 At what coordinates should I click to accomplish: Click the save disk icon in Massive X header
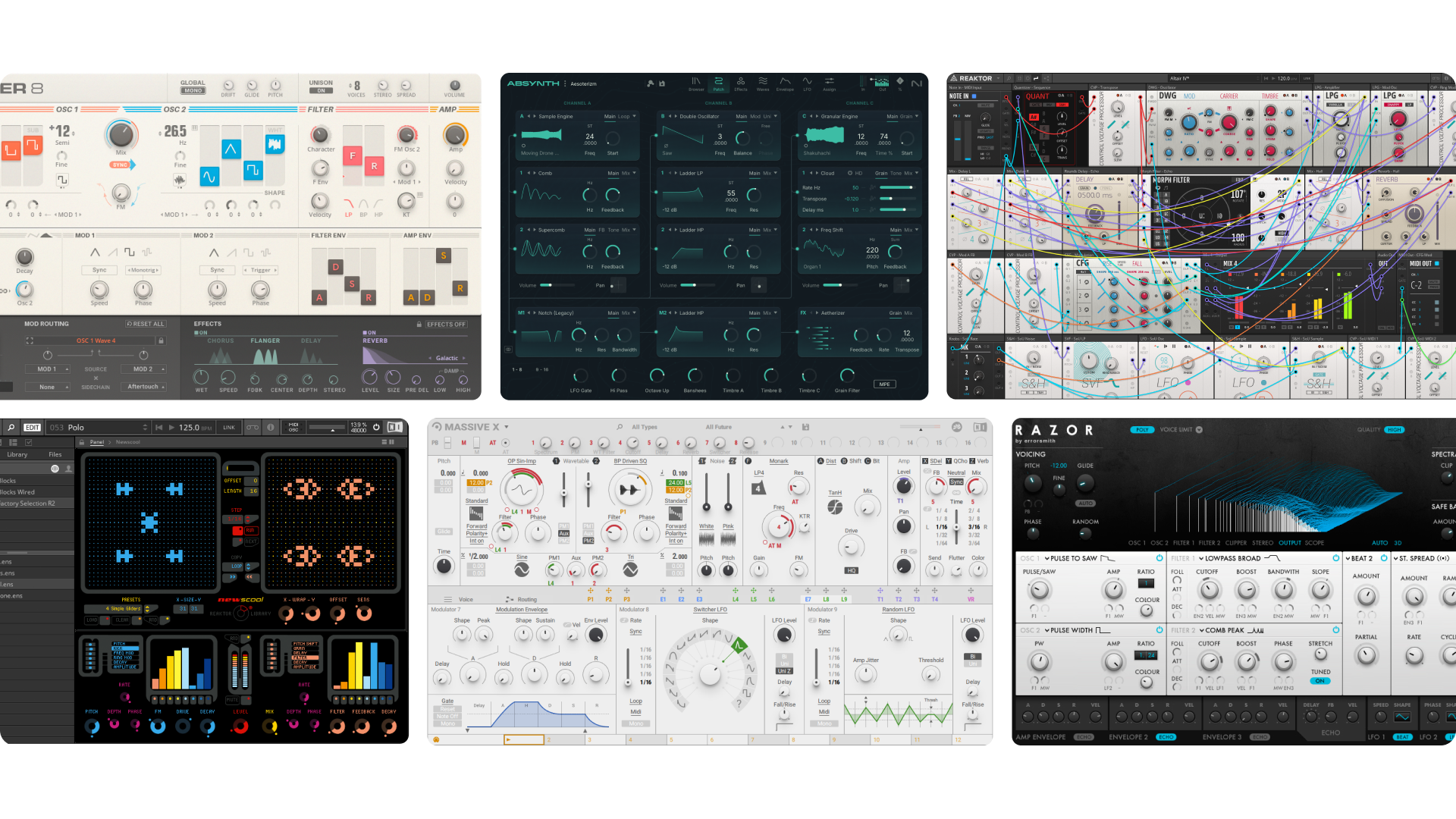pos(805,427)
